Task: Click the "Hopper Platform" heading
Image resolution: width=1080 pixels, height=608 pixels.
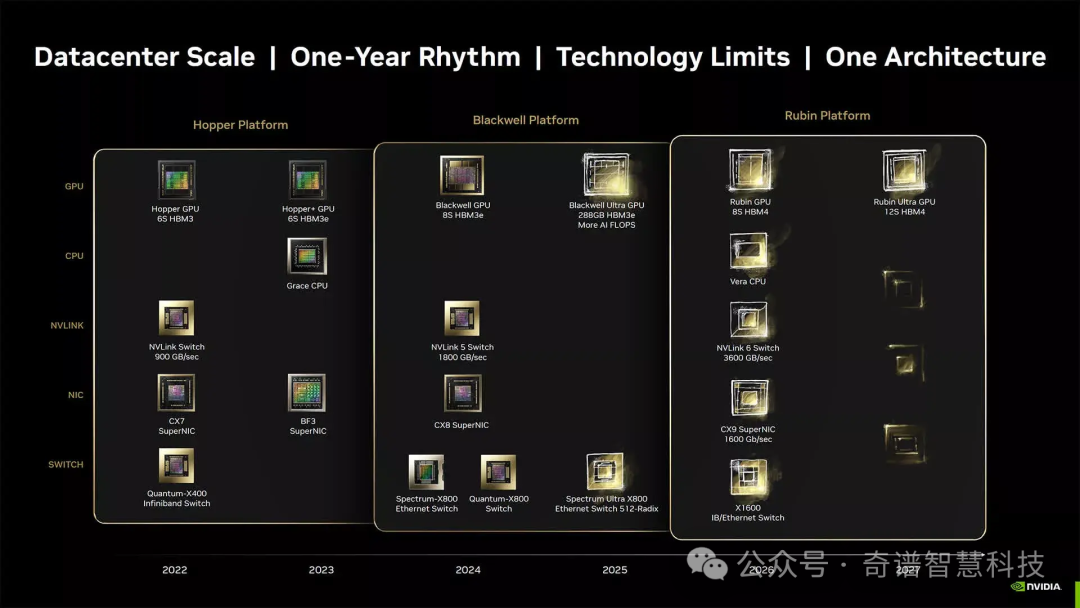Action: (240, 125)
